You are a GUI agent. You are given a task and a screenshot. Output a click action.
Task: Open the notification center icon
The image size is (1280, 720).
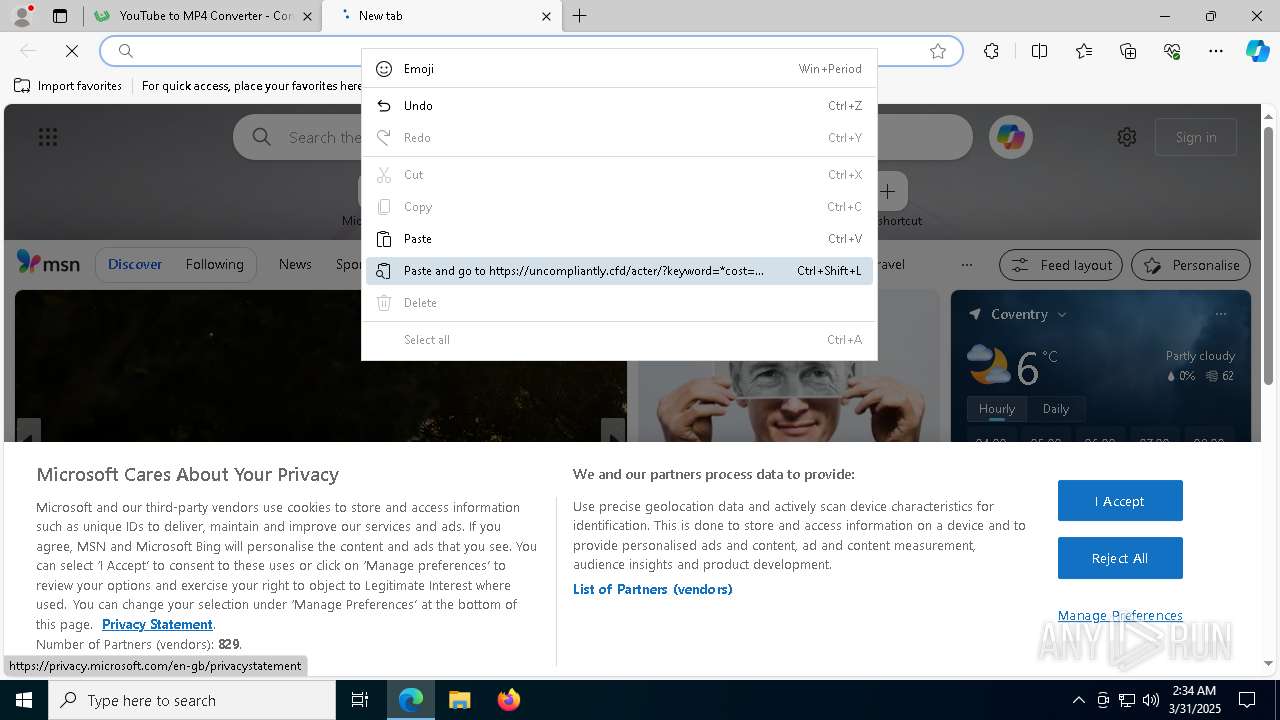(1247, 700)
